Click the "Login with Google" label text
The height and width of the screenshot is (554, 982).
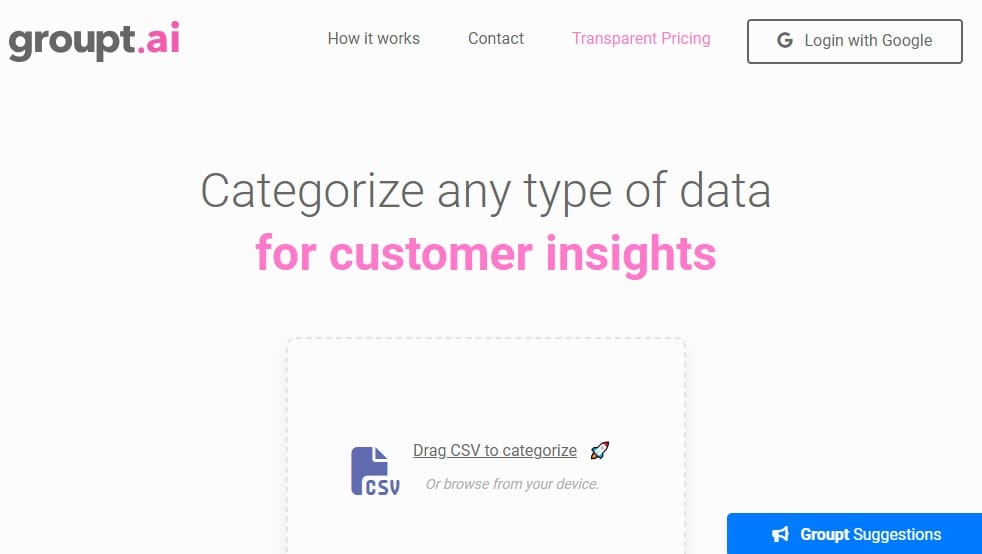(x=868, y=41)
